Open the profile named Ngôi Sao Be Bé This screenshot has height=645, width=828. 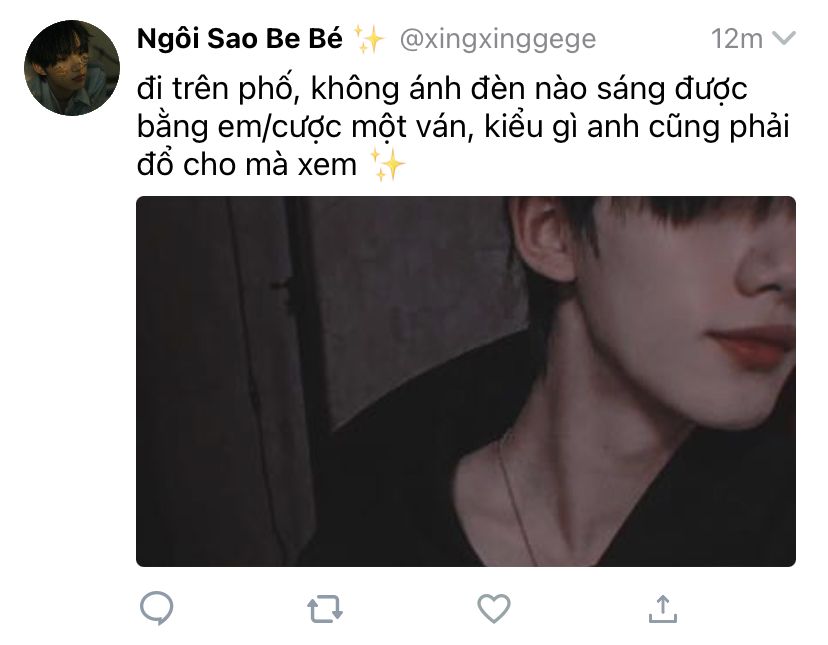pyautogui.click(x=240, y=39)
